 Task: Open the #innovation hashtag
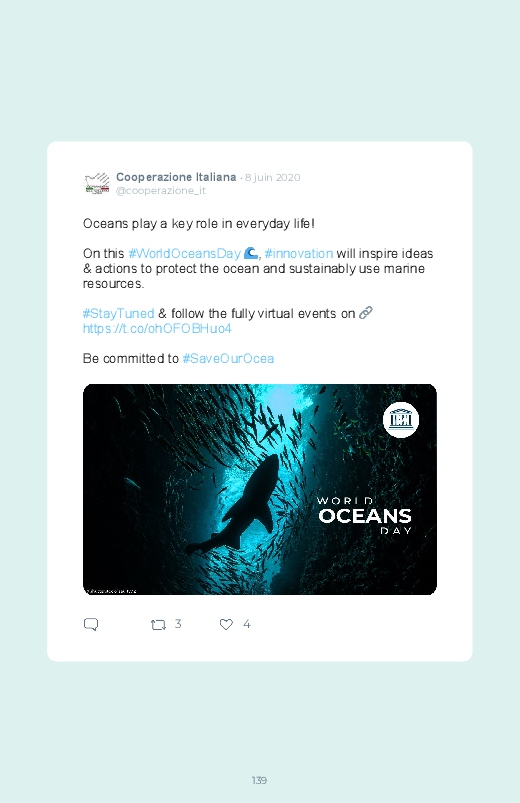coord(299,253)
